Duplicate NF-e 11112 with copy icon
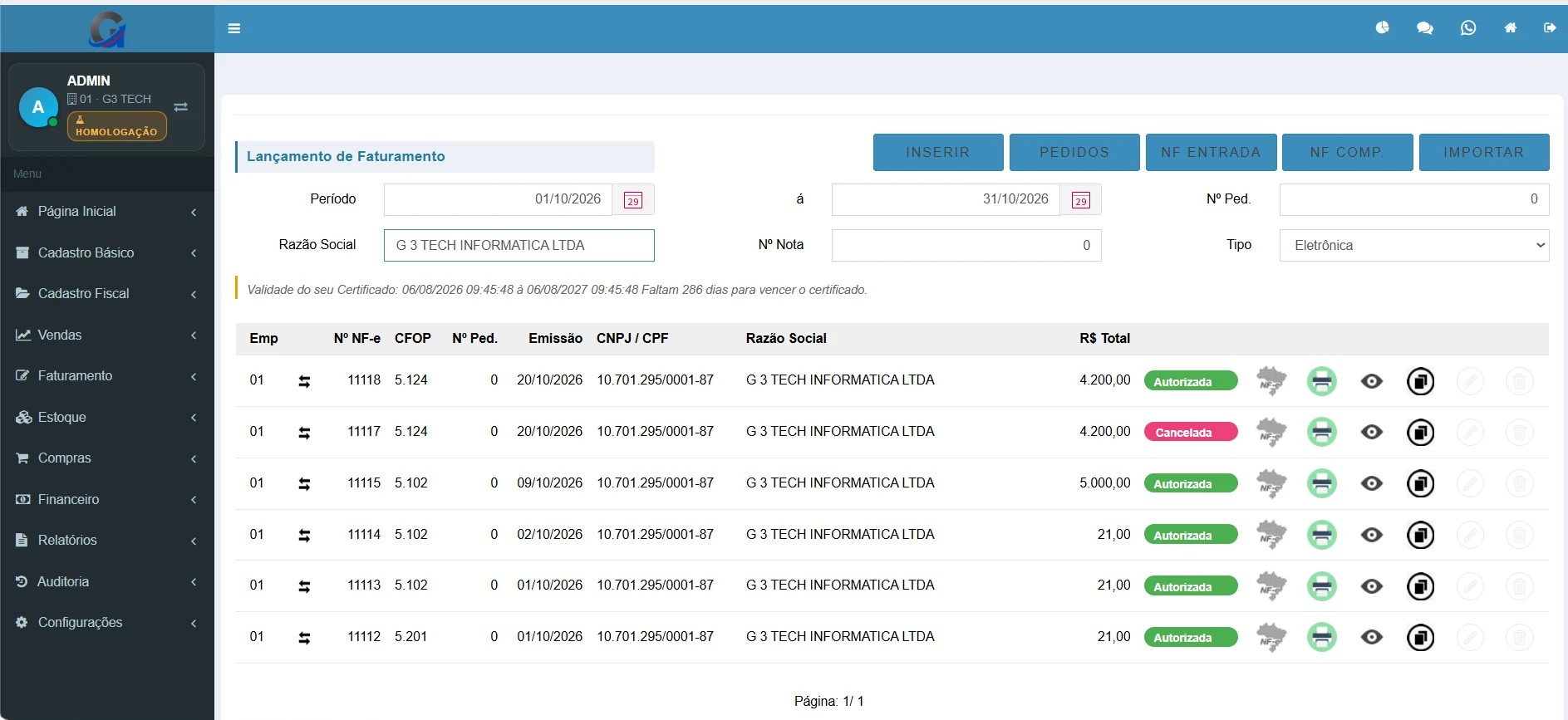This screenshot has width=1568, height=720. pyautogui.click(x=1420, y=638)
